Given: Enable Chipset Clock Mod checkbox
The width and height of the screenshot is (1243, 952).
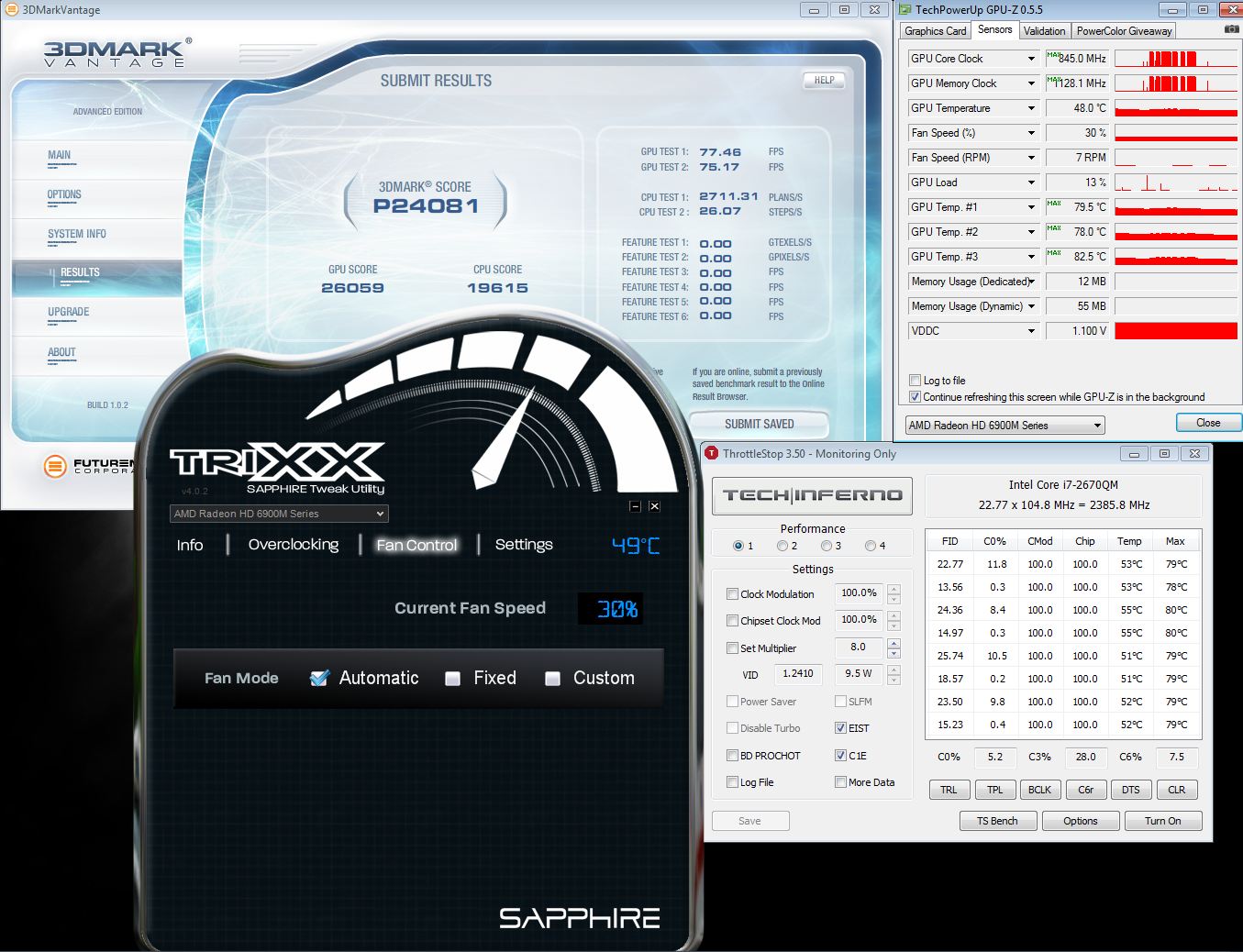Looking at the screenshot, I should tap(732, 620).
